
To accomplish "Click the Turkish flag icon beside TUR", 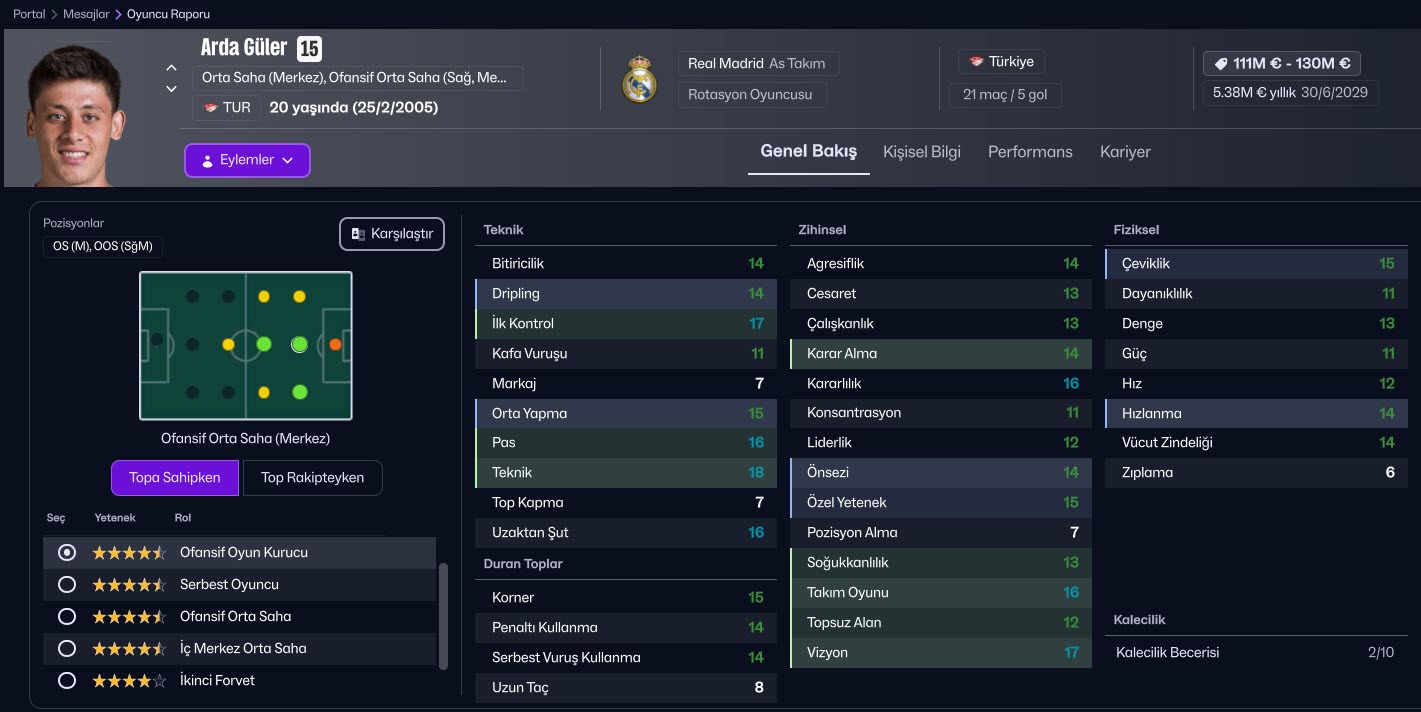I will pos(210,108).
